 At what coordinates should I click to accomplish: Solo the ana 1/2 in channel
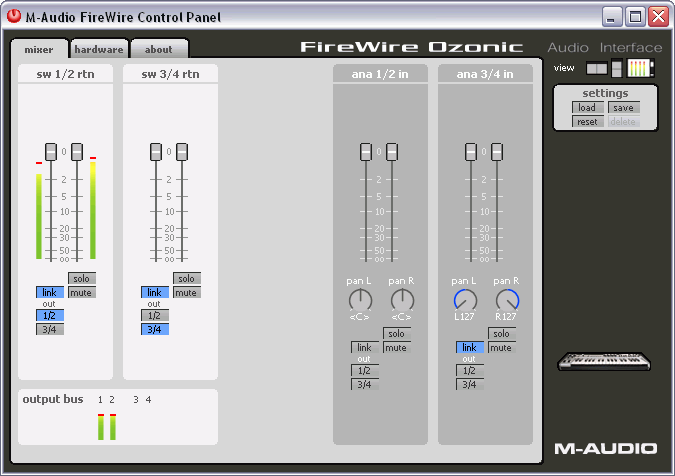(x=396, y=334)
